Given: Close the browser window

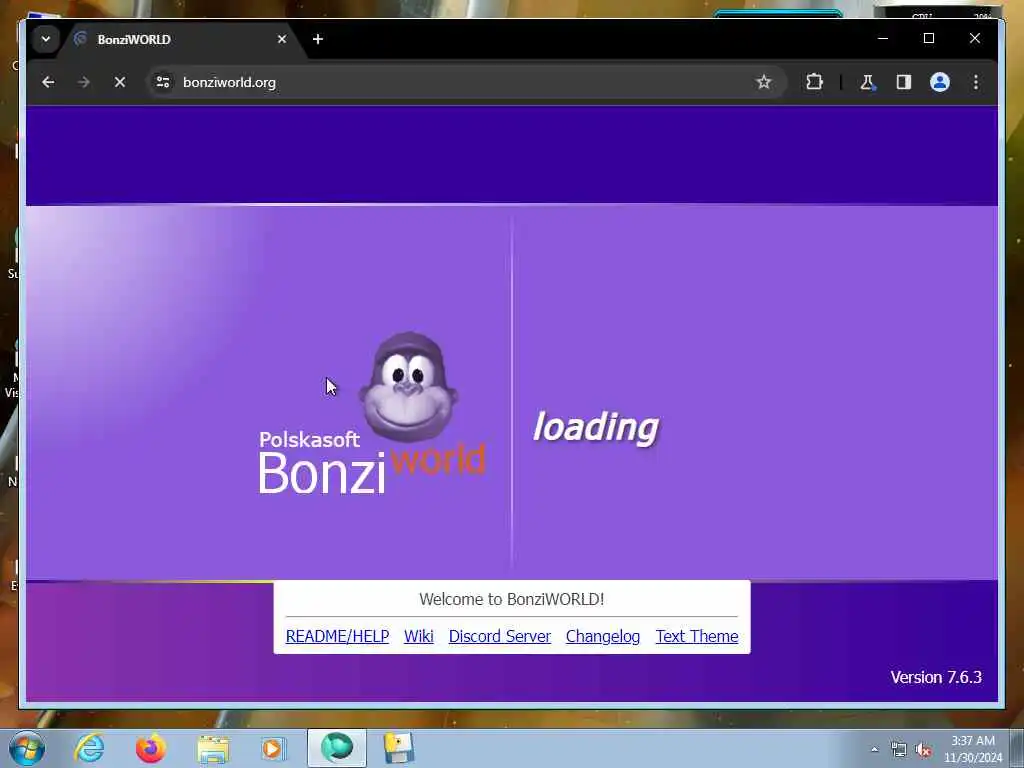Looking at the screenshot, I should tap(974, 39).
